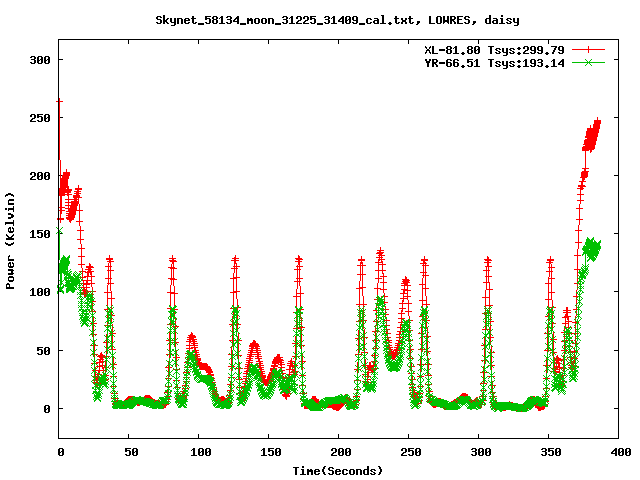Image resolution: width=640 pixels, height=480 pixels.
Task: Click the y-axis tick label '250'
Action: tap(40, 118)
